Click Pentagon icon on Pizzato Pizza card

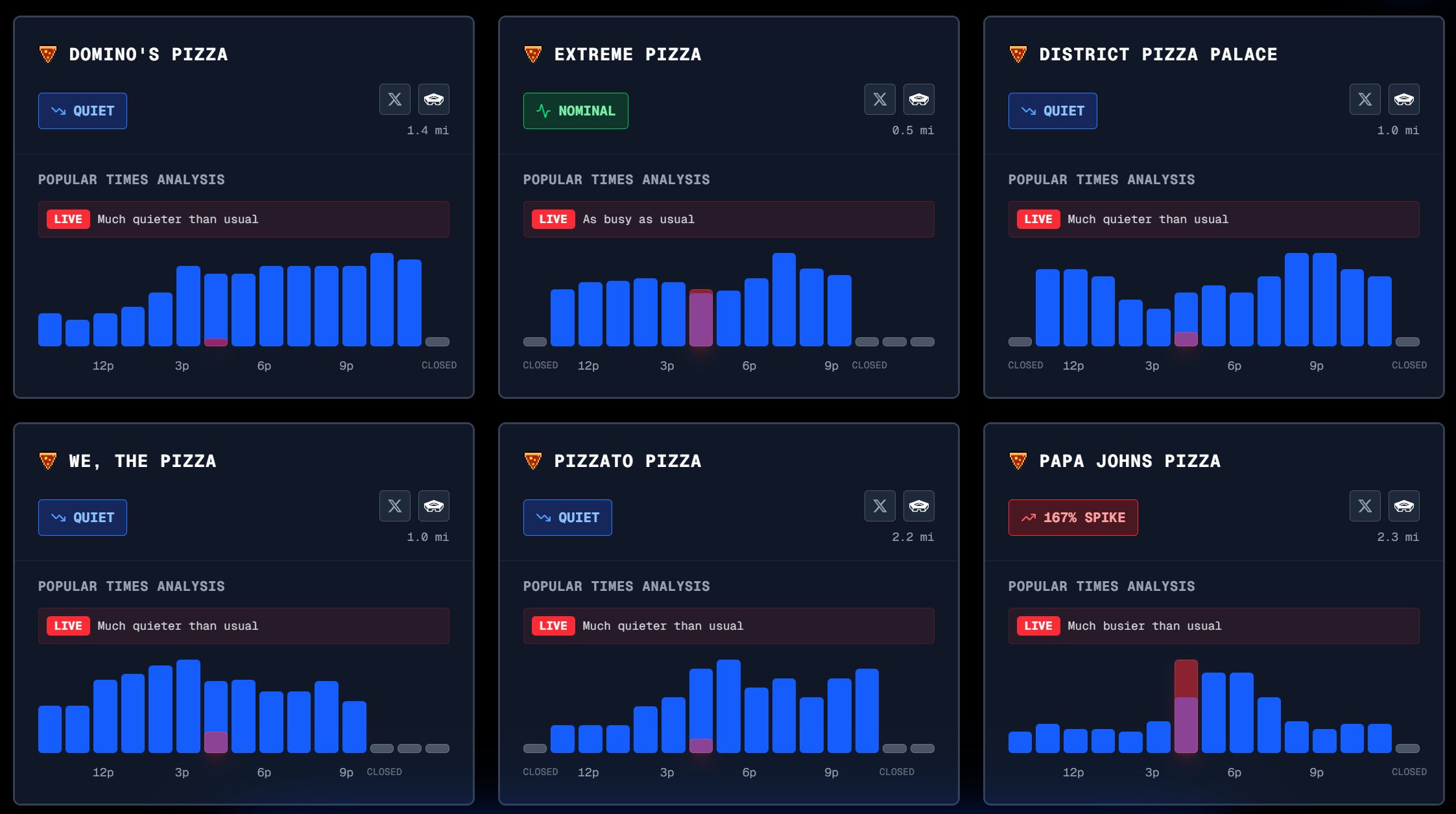pos(918,506)
